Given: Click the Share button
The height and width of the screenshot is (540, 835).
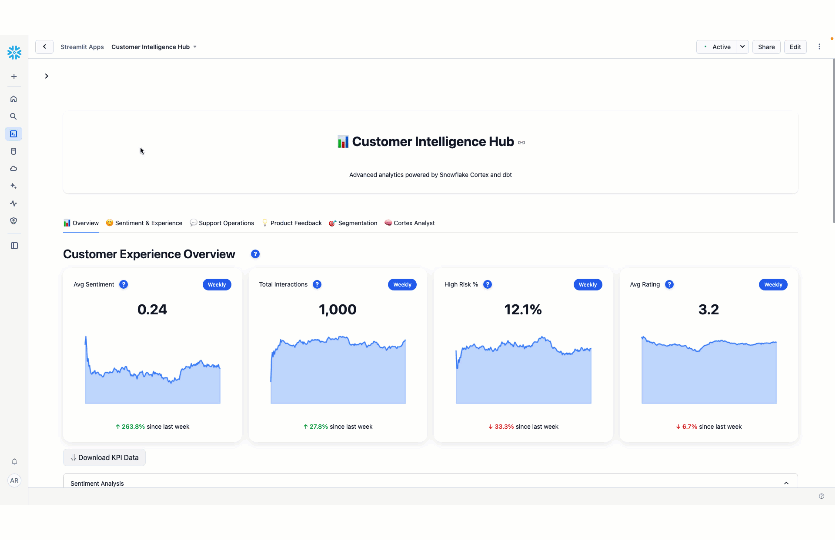Looking at the screenshot, I should click(x=766, y=47).
